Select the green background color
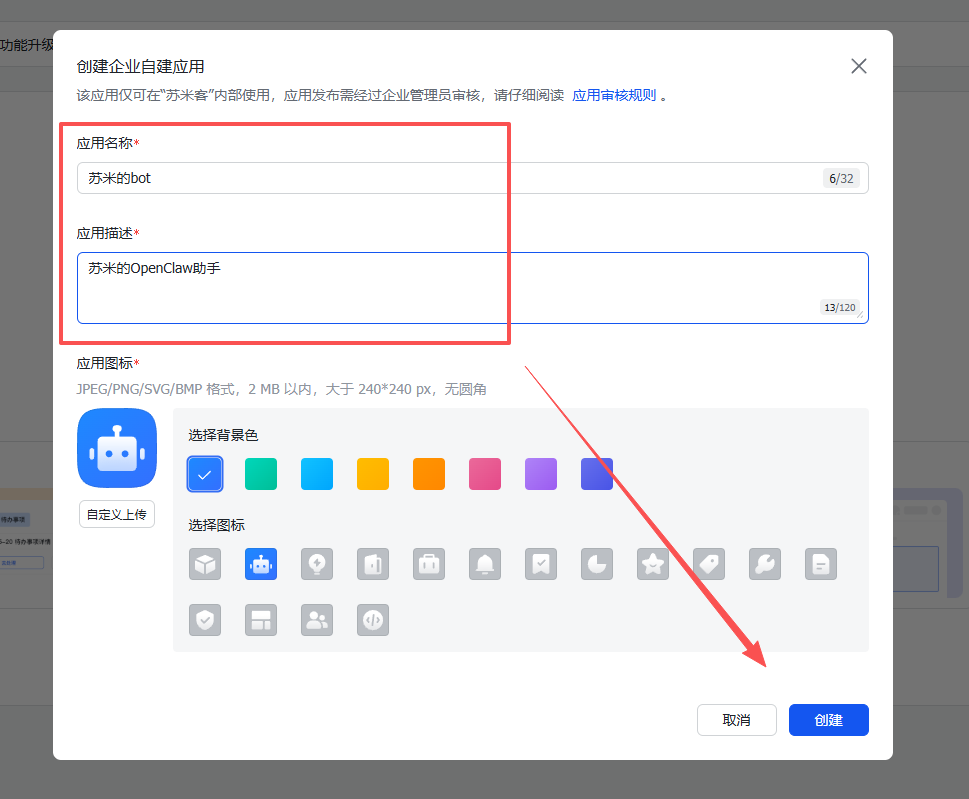The height and width of the screenshot is (799, 969). [261, 474]
